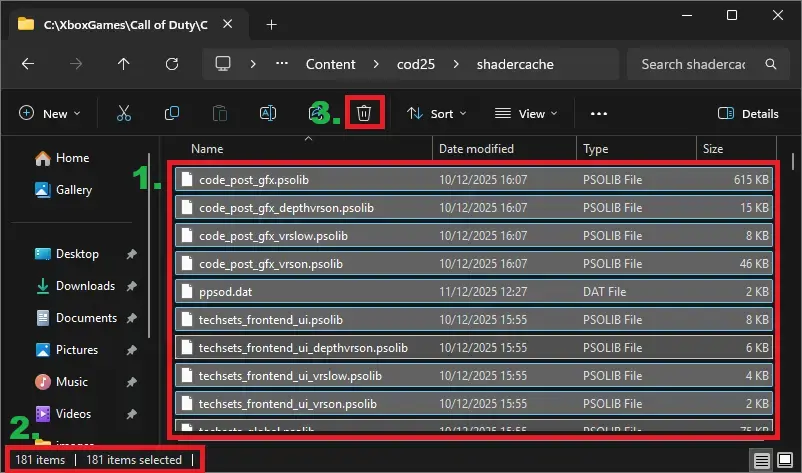
Task: Expand chevron after cod25 breadcrumb
Action: click(456, 64)
